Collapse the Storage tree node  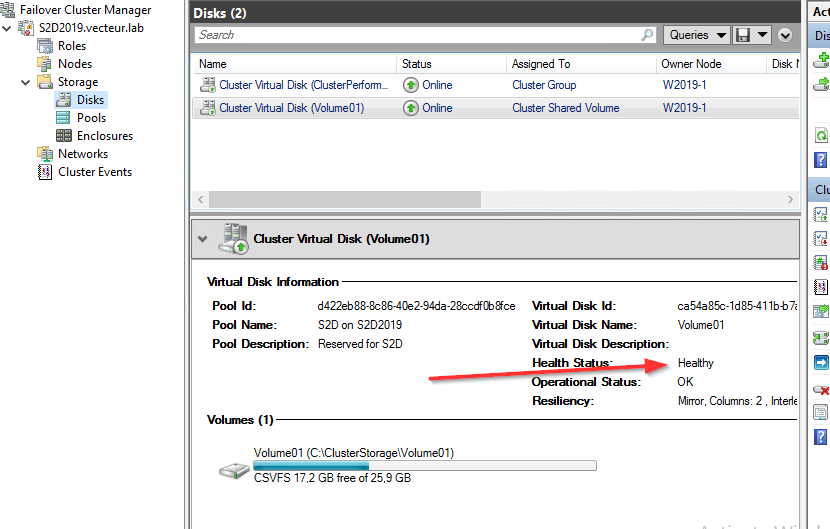pyautogui.click(x=26, y=82)
